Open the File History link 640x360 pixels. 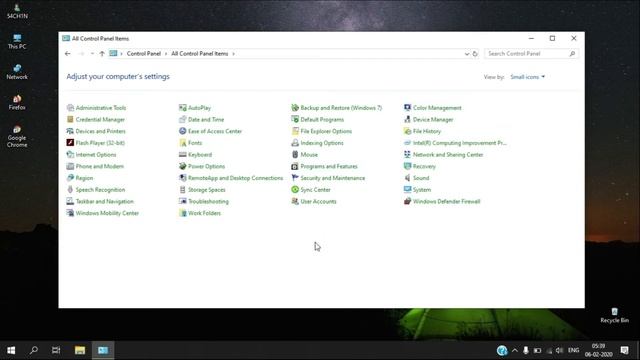[x=427, y=131]
